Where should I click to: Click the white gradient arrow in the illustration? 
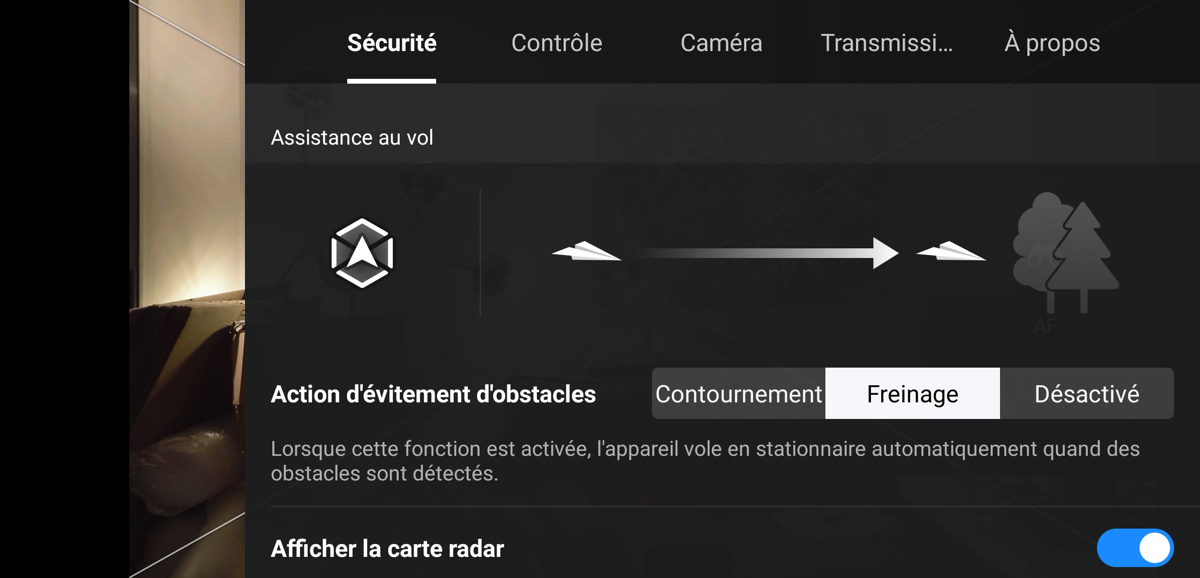(770, 253)
